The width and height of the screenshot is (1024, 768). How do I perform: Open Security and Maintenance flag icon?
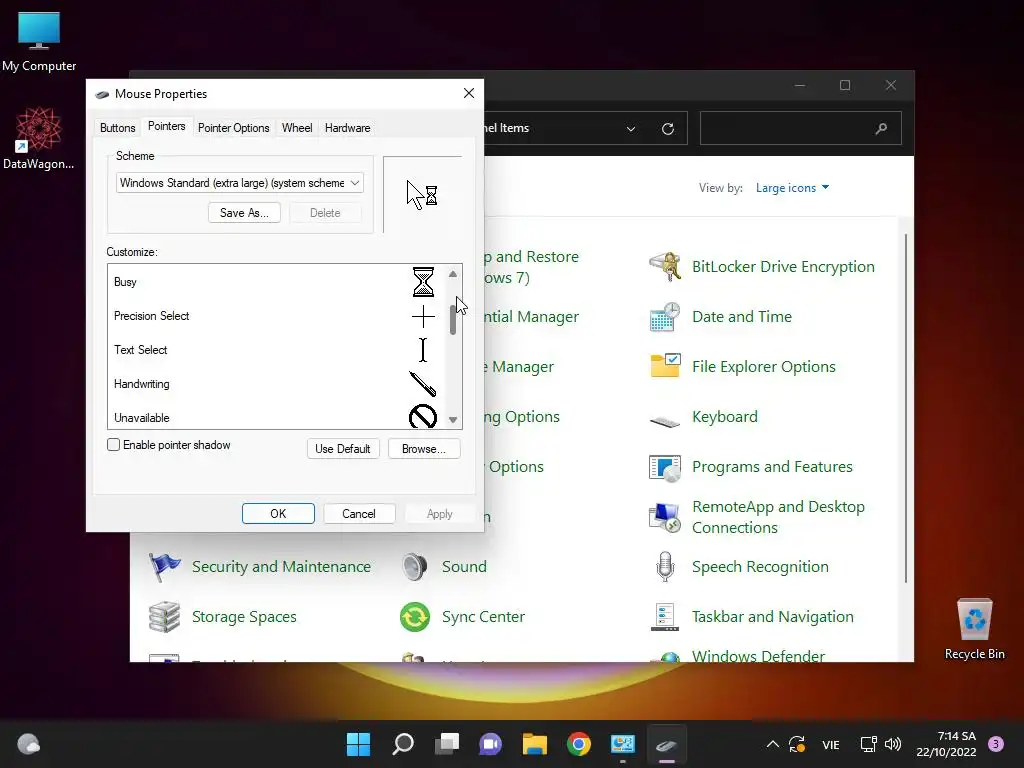click(165, 567)
